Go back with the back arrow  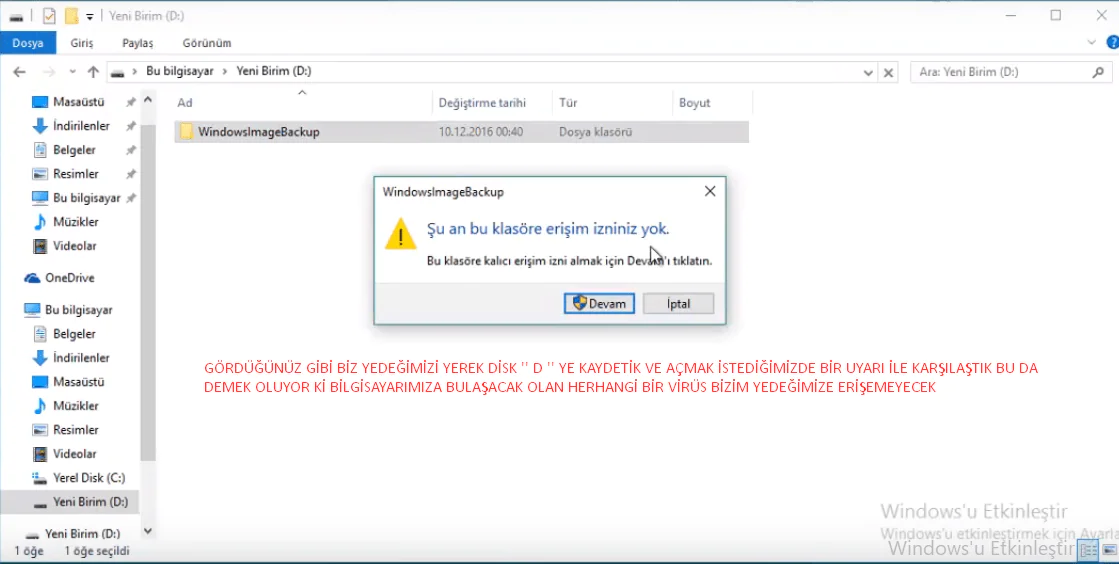point(19,71)
